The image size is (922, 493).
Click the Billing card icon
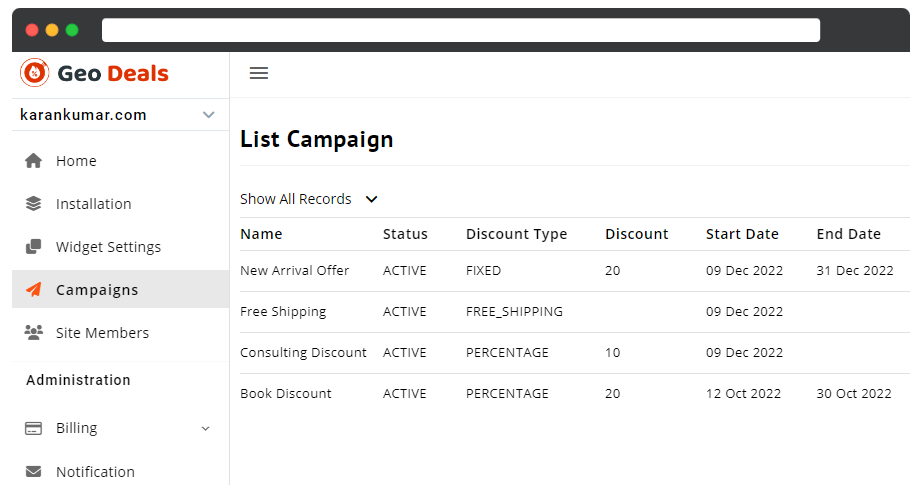coord(34,428)
